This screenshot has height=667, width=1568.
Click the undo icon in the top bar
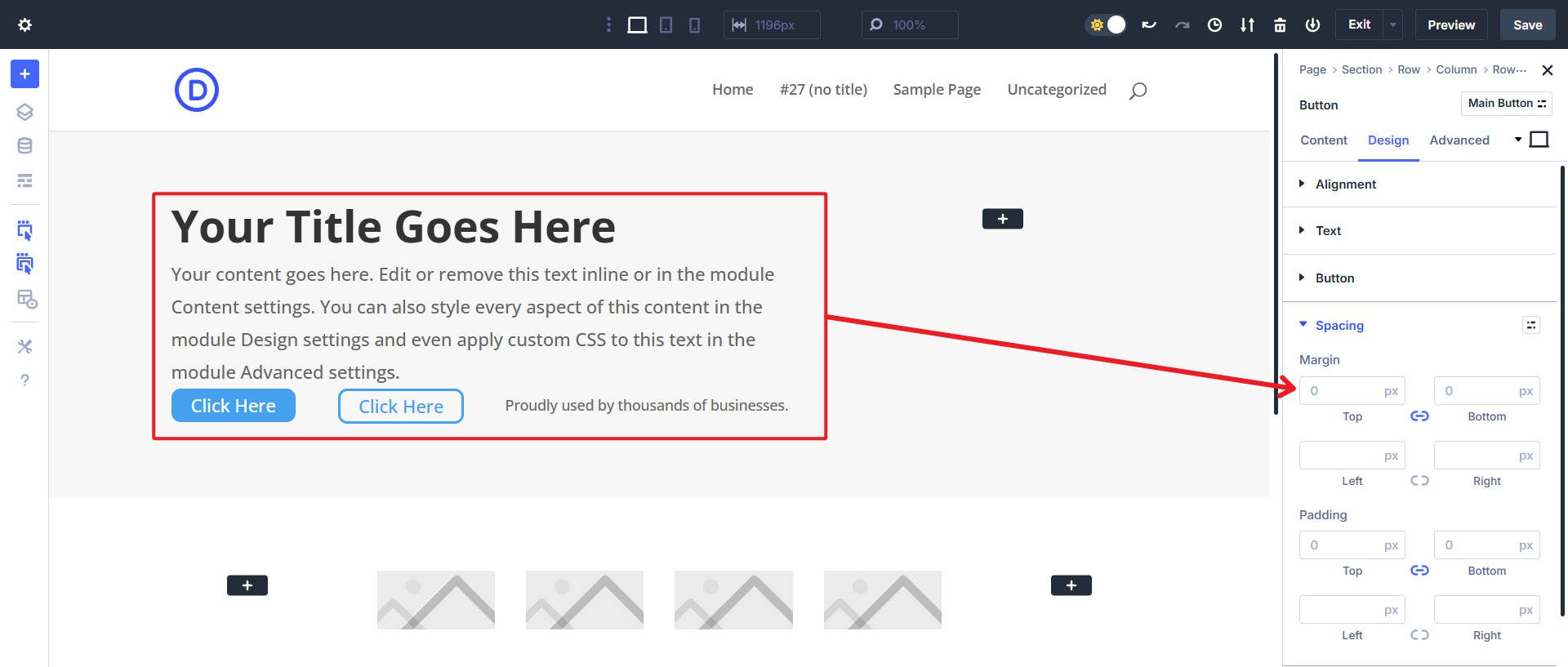pyautogui.click(x=1149, y=24)
